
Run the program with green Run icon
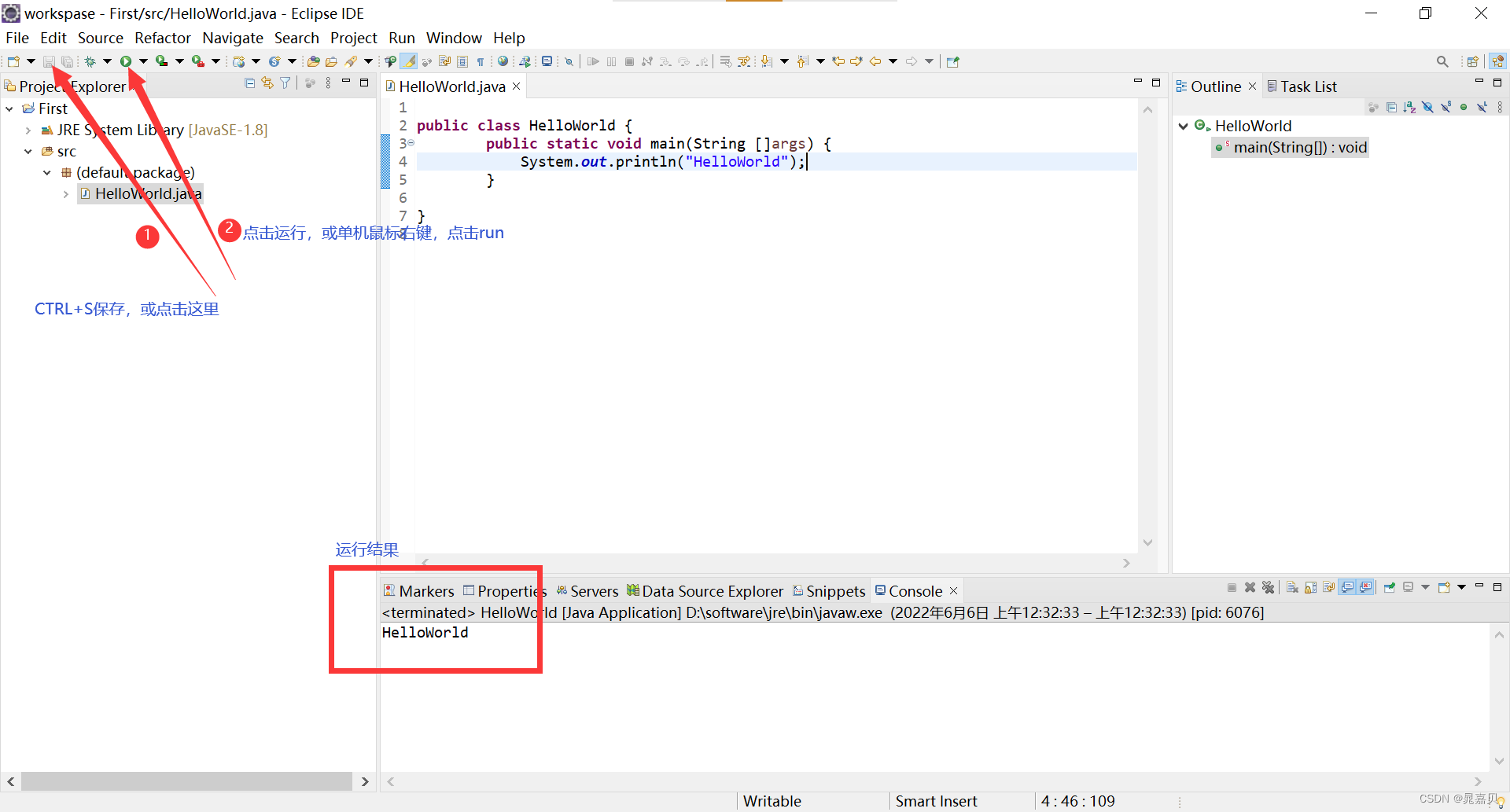point(126,61)
